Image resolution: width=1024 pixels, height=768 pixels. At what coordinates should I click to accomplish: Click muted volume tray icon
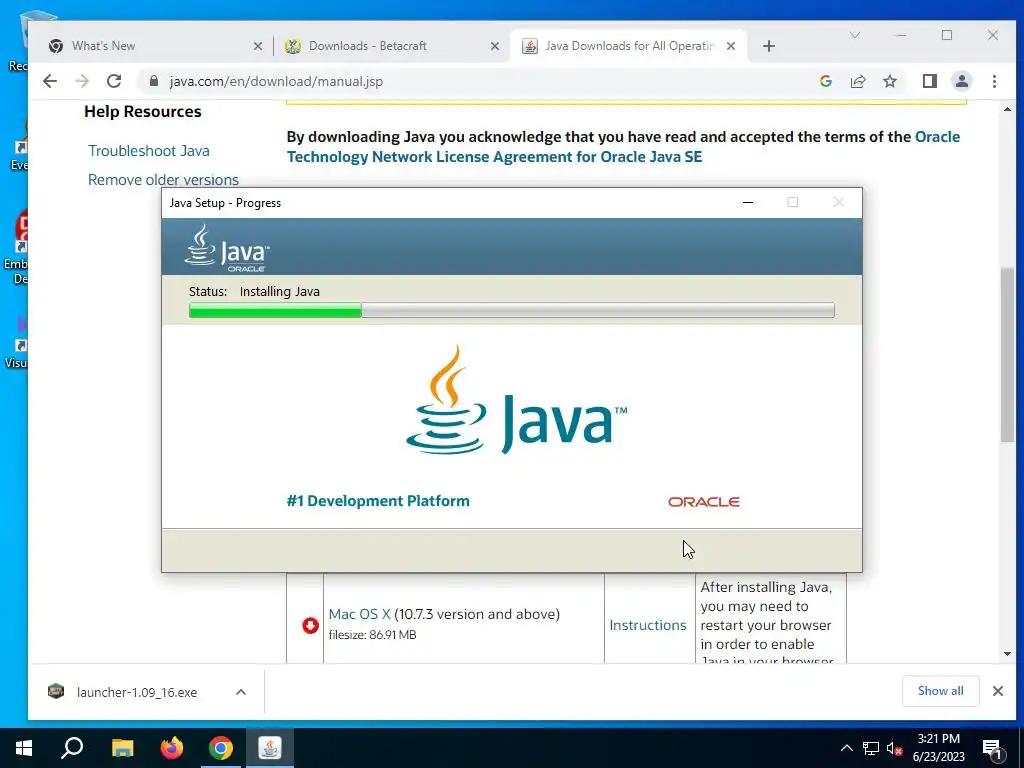click(895, 748)
